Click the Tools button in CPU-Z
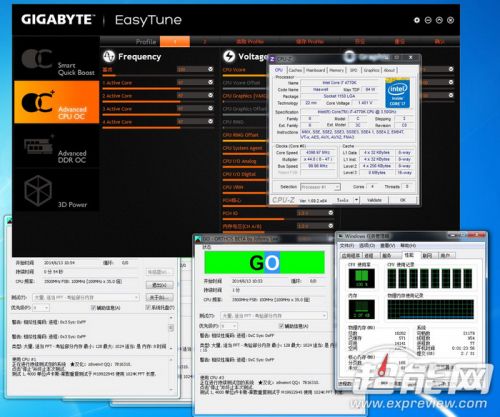 342,200
